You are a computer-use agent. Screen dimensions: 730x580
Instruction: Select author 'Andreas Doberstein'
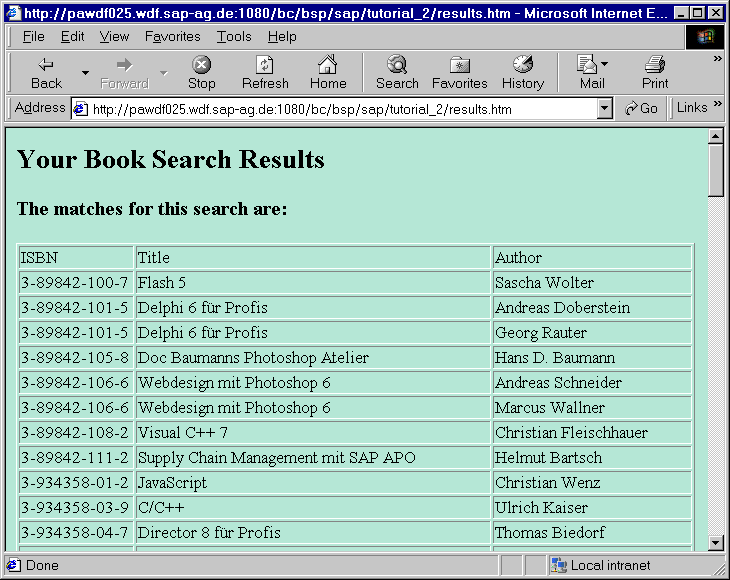tap(592, 308)
